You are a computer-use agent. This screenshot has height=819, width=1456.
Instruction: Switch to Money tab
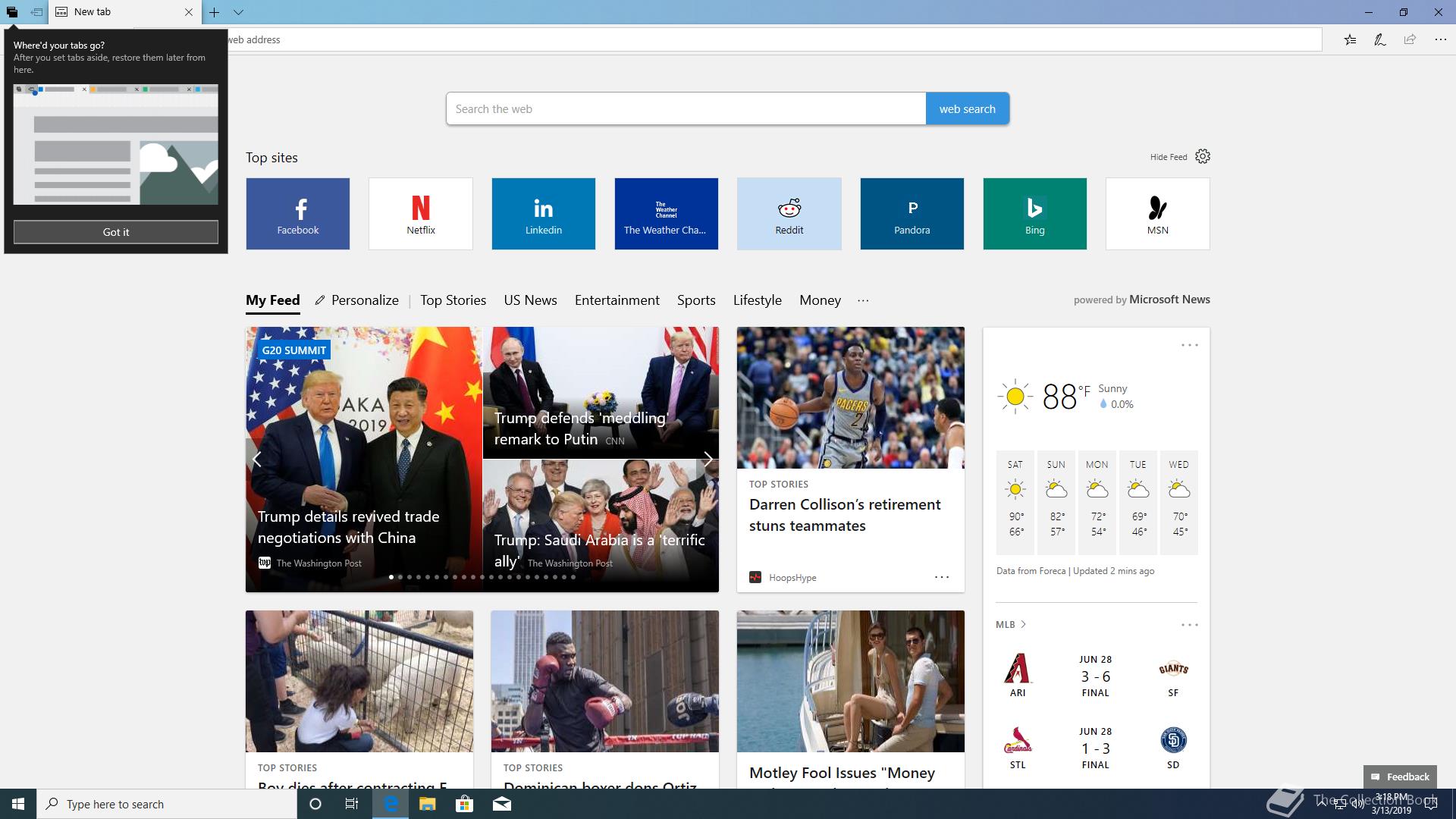tap(820, 300)
